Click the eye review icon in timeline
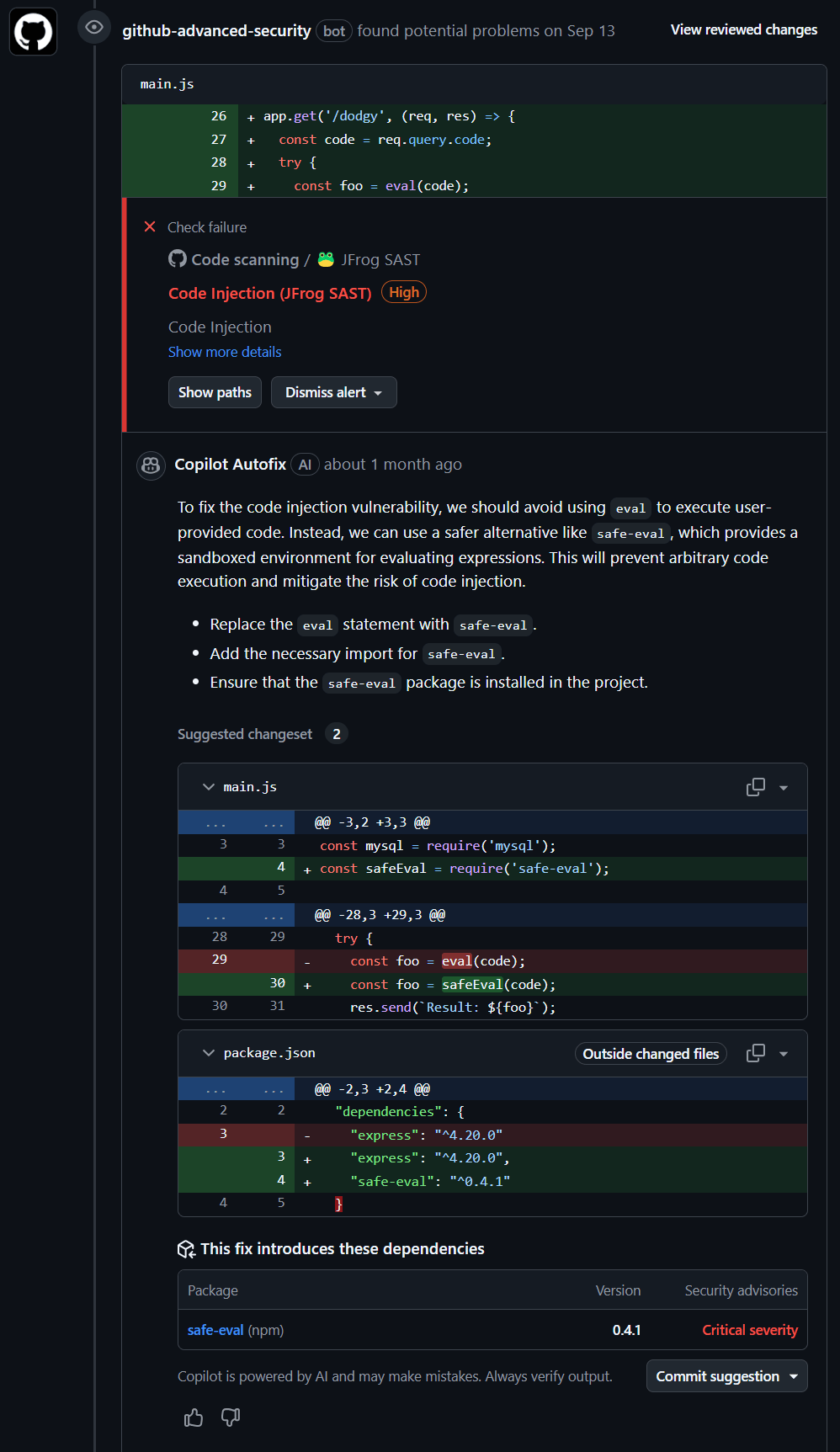The image size is (840, 1452). coord(94,28)
